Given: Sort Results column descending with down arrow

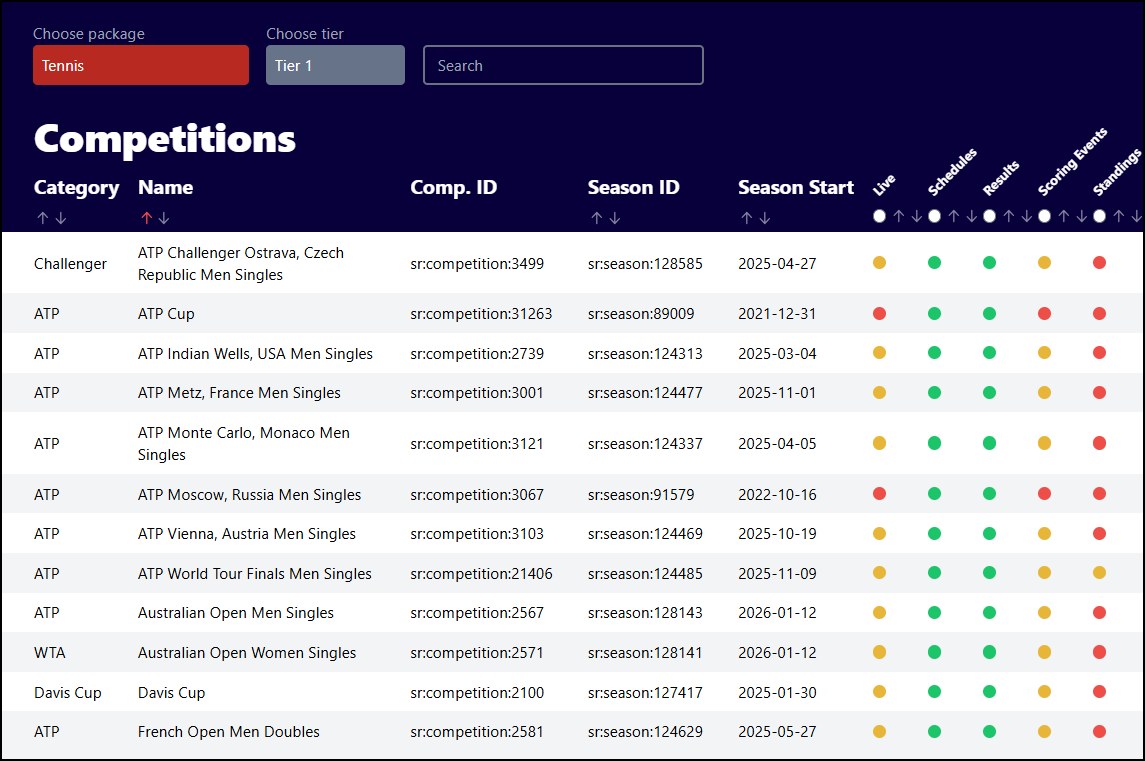Looking at the screenshot, I should coord(1027,216).
